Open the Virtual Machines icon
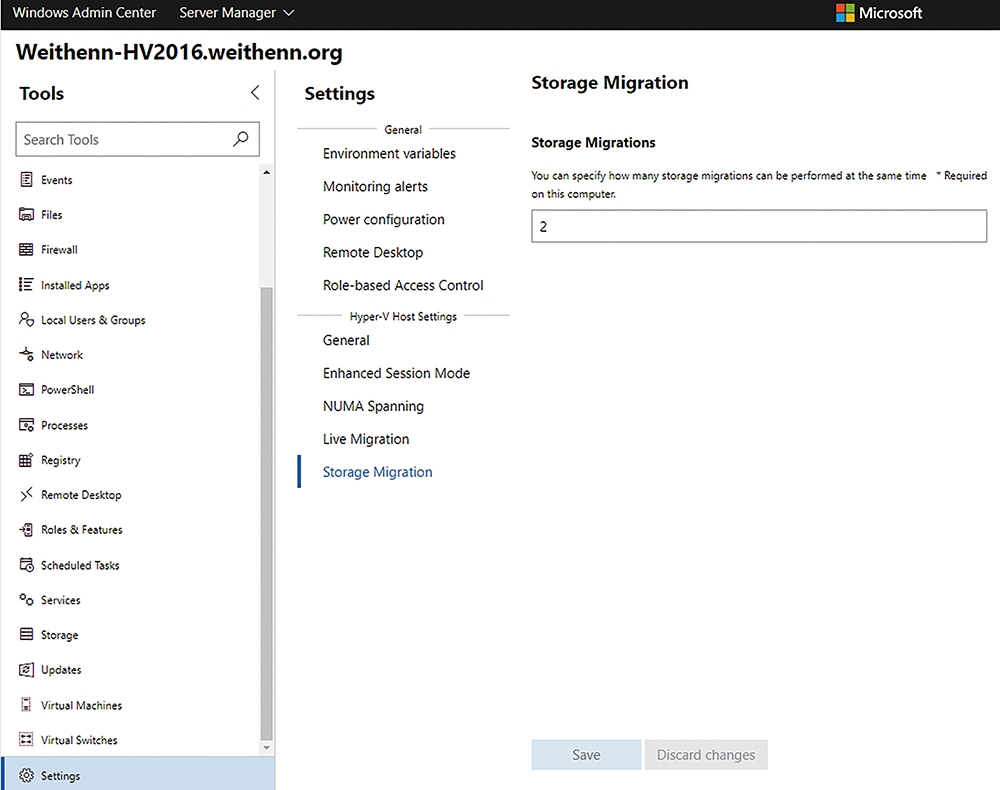The image size is (1000, 790). click(26, 704)
